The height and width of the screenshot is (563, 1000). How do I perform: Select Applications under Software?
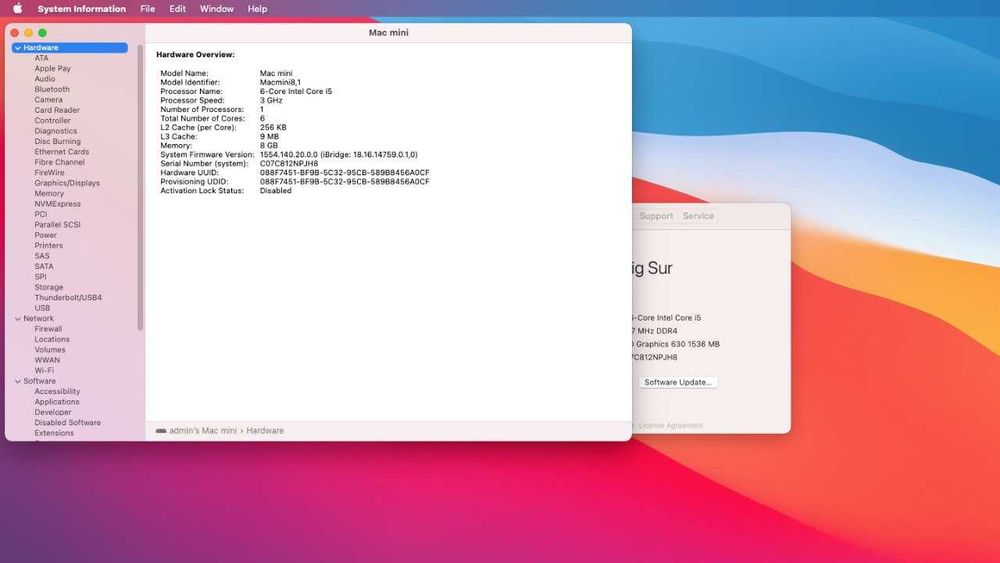point(57,402)
